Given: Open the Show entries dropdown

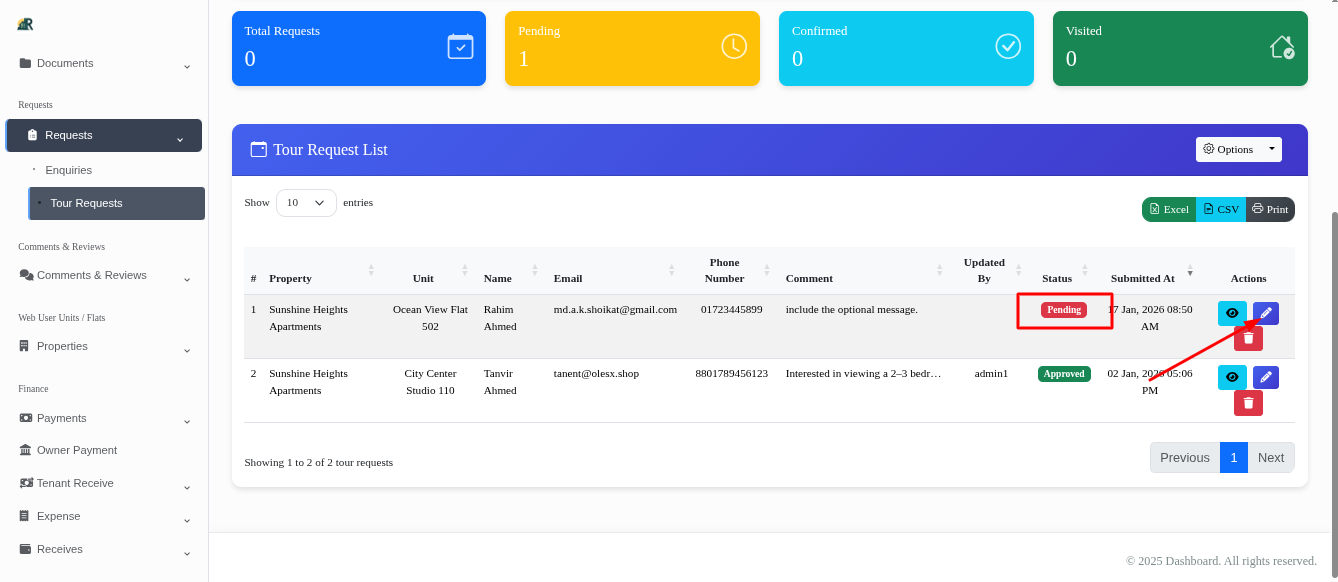Looking at the screenshot, I should (x=306, y=202).
